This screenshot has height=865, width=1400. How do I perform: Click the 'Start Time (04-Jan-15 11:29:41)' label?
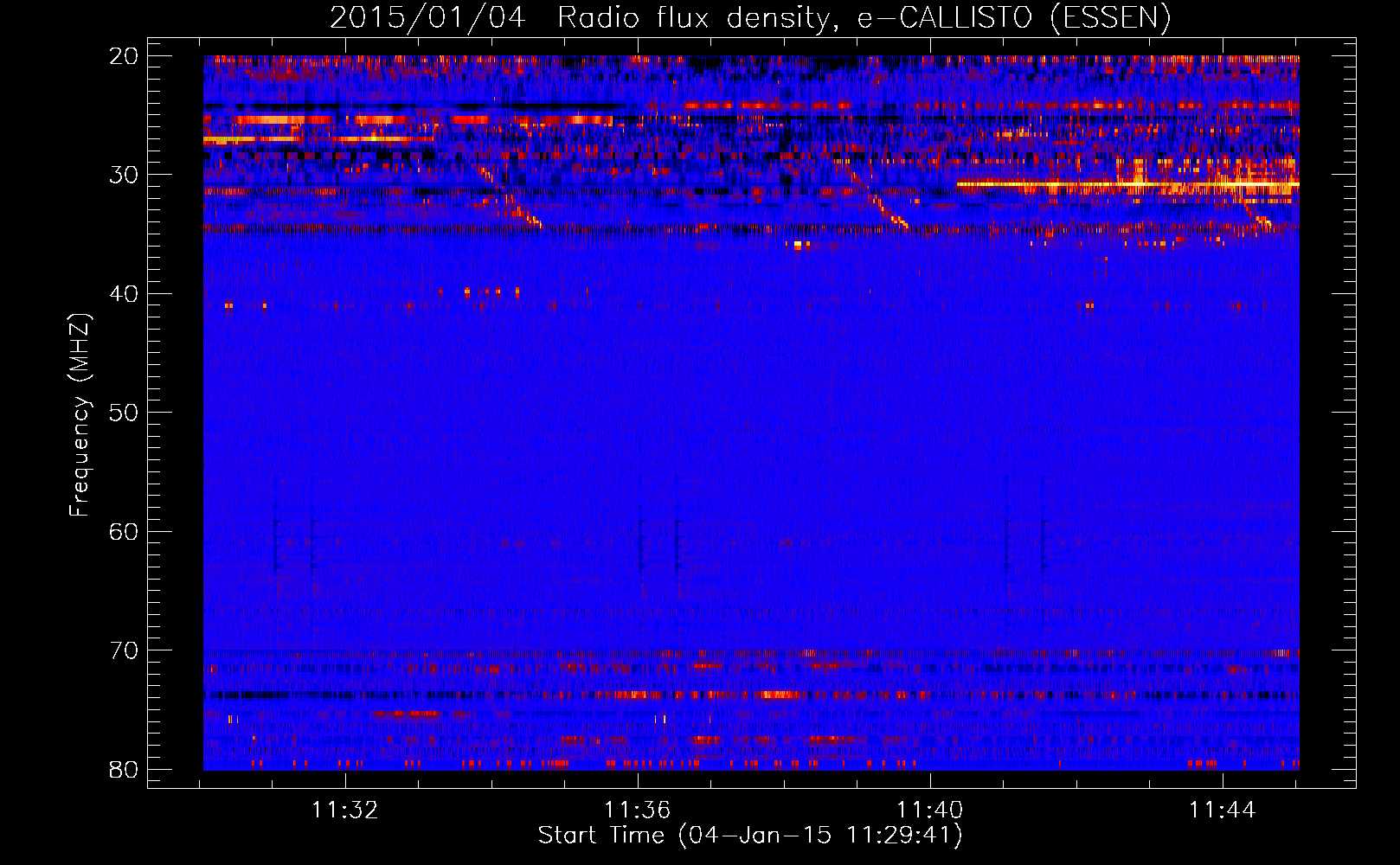pos(750,836)
